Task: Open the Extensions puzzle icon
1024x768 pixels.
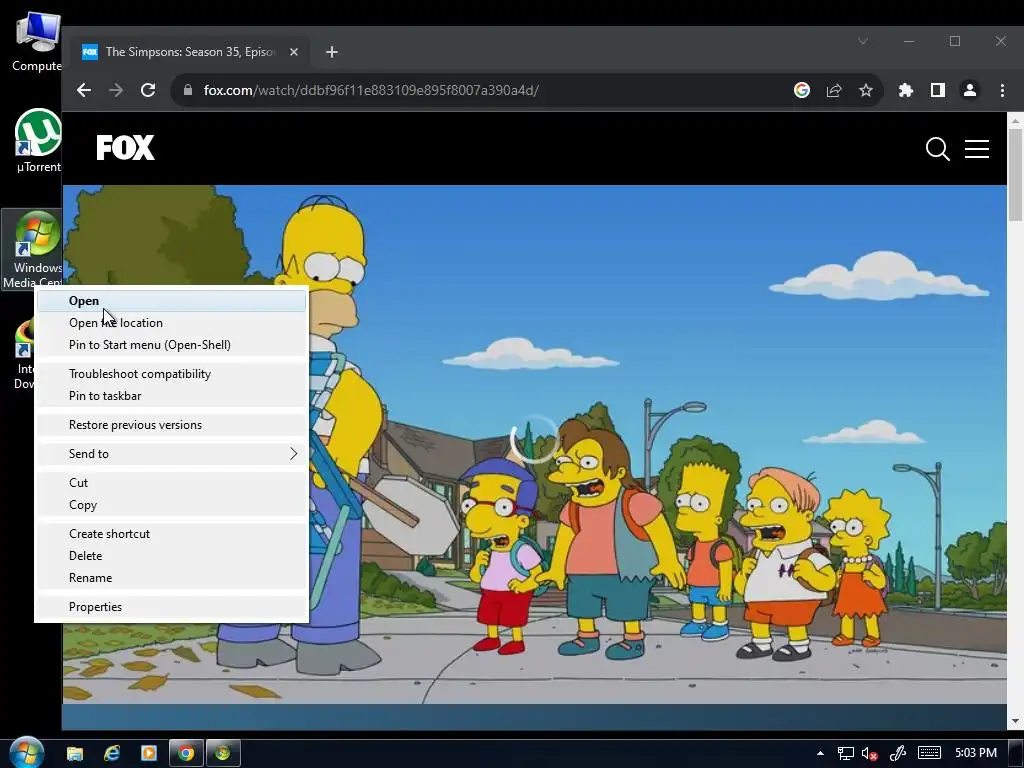Action: tap(905, 90)
